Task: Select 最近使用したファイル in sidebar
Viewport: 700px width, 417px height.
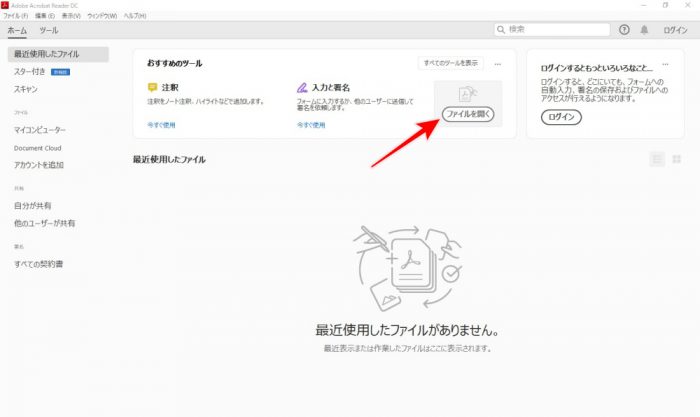Action: click(58, 54)
